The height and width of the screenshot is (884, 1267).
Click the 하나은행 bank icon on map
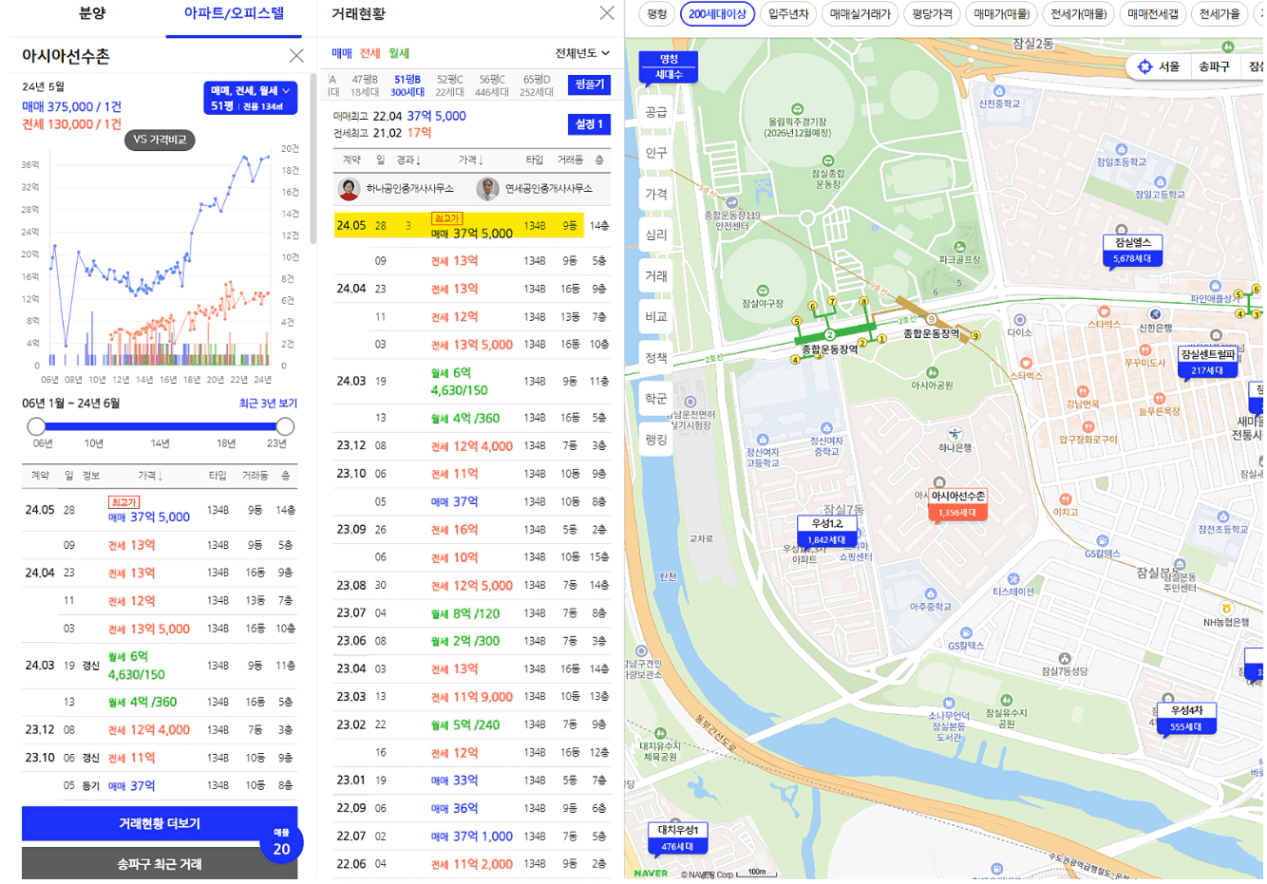pos(956,433)
